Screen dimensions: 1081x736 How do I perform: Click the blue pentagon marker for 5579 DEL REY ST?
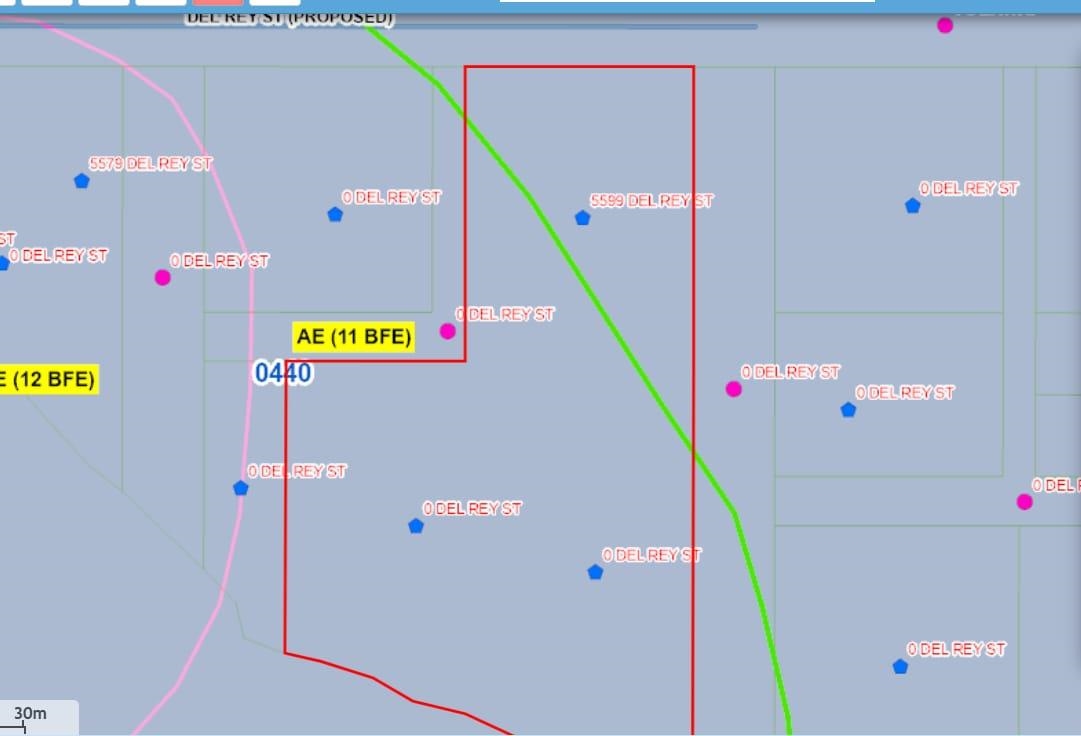pos(81,181)
